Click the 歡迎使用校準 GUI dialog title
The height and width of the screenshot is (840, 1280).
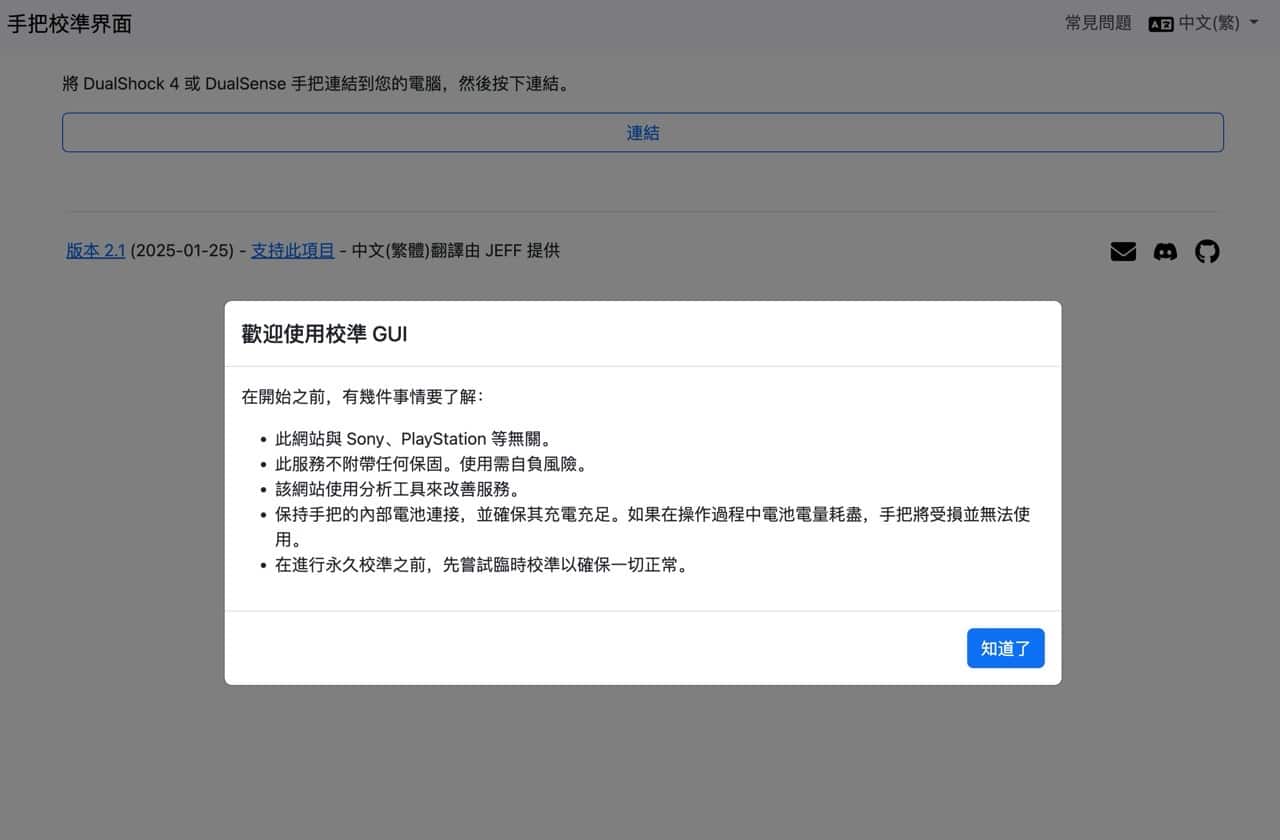point(324,334)
